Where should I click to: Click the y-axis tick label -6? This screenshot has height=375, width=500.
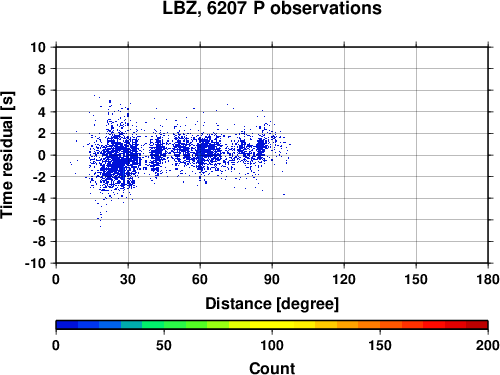click(39, 220)
